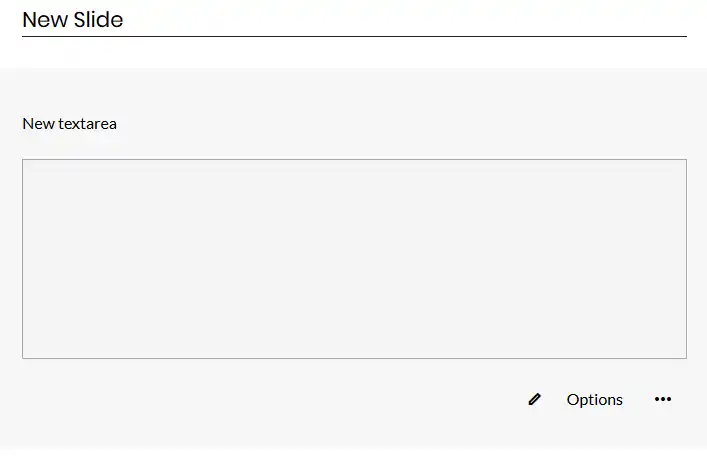This screenshot has width=707, height=456.
Task: Click the horizontal dots icon
Action: 663,399
